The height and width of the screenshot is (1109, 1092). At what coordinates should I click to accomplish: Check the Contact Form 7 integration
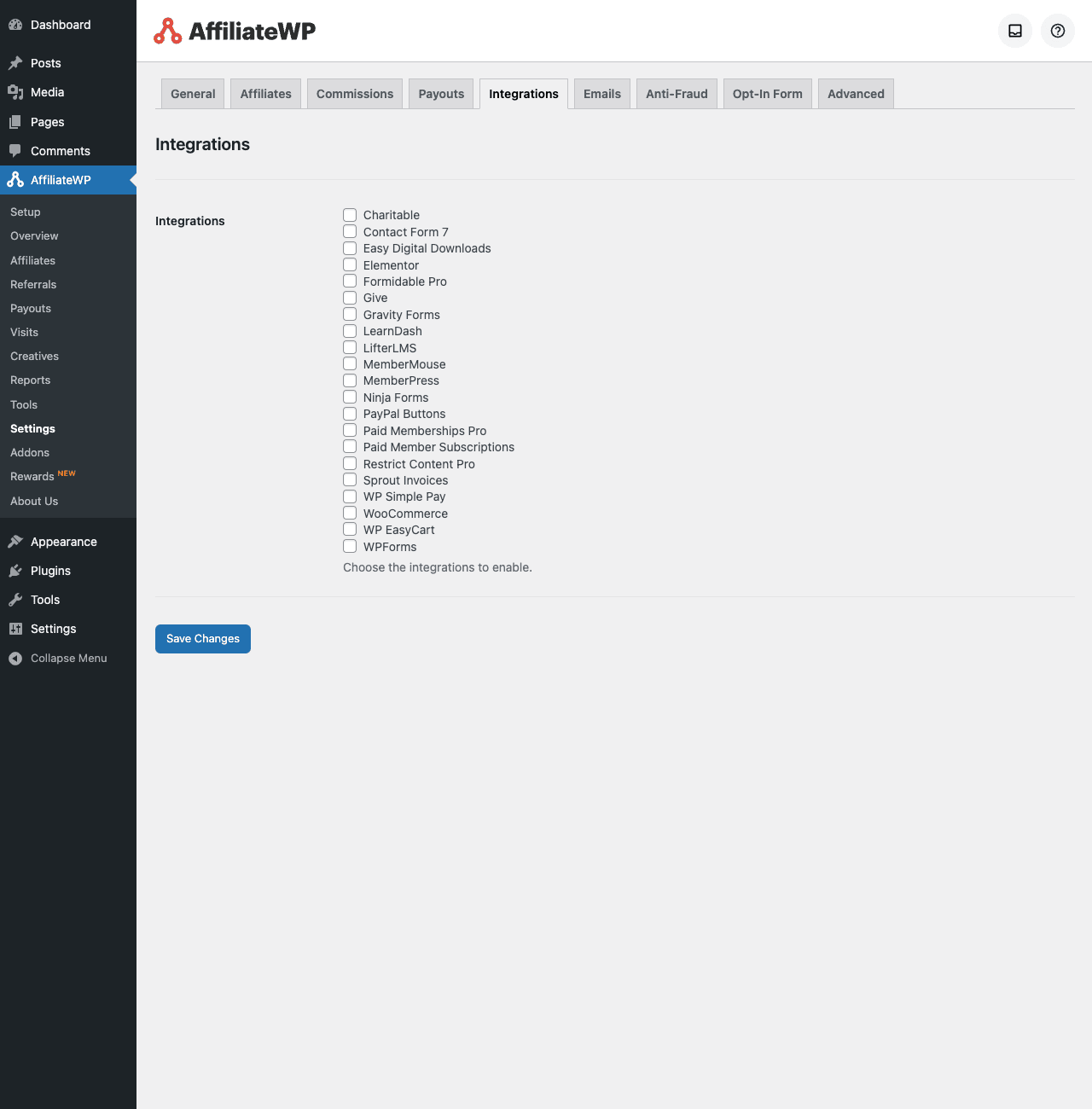350,231
